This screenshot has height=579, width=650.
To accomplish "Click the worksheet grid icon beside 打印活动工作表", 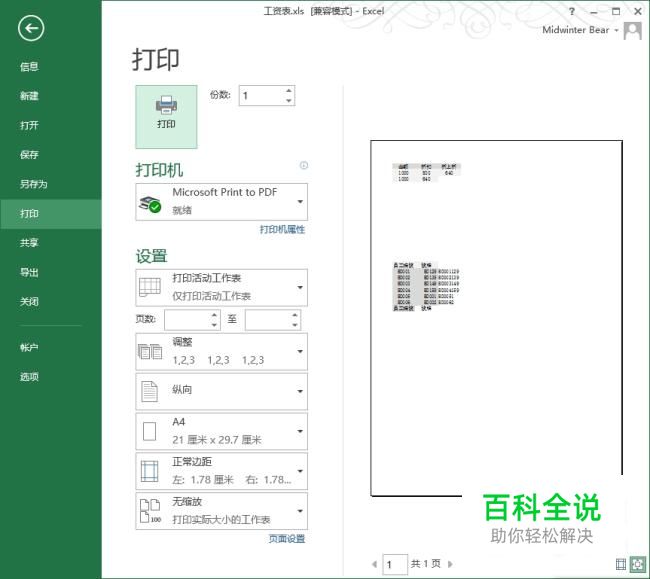I will click(x=150, y=287).
